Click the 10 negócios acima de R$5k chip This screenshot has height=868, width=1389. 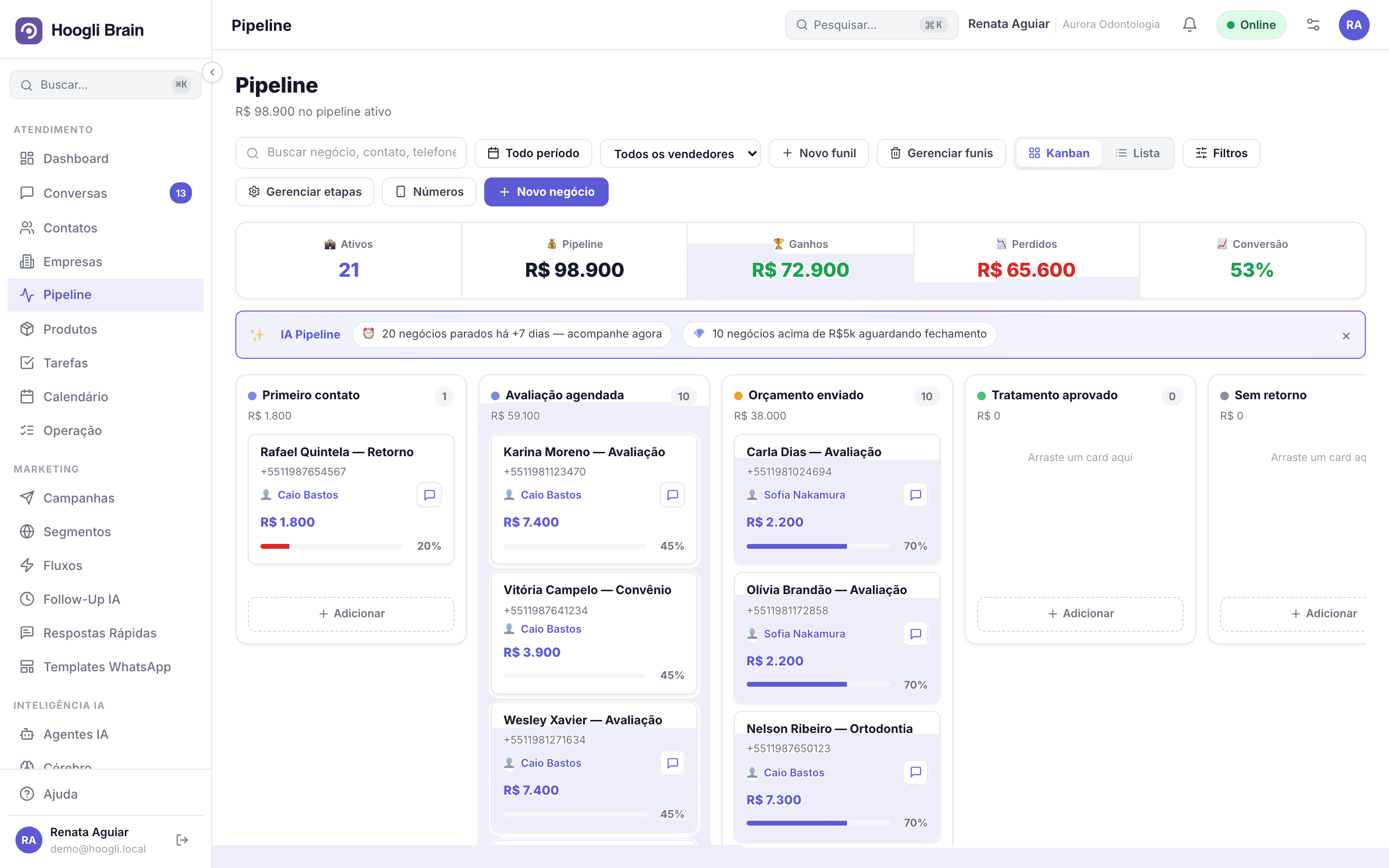click(x=839, y=334)
